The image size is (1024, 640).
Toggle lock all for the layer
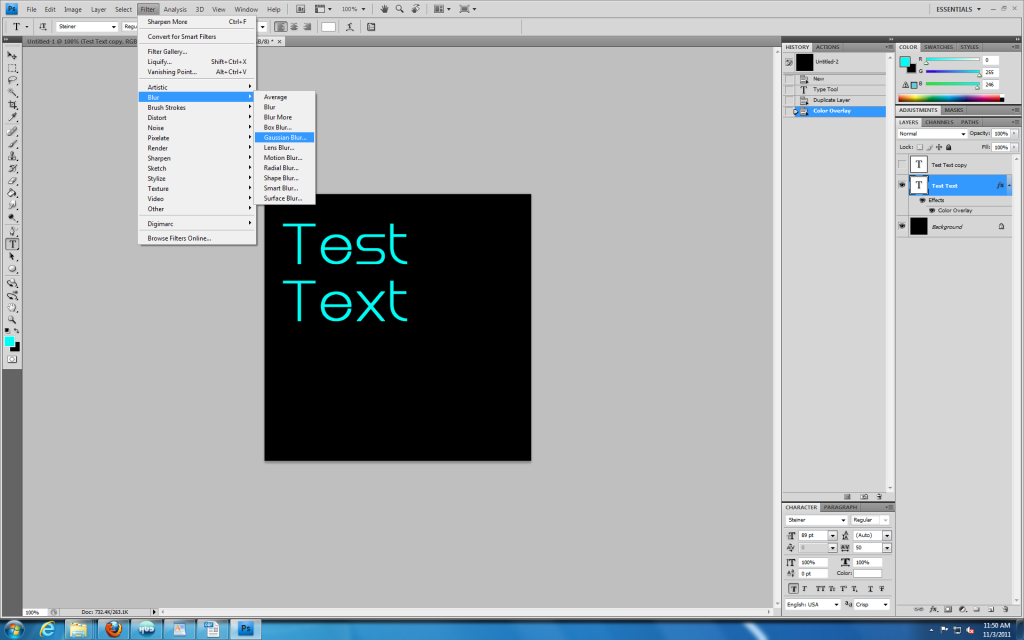pos(949,147)
